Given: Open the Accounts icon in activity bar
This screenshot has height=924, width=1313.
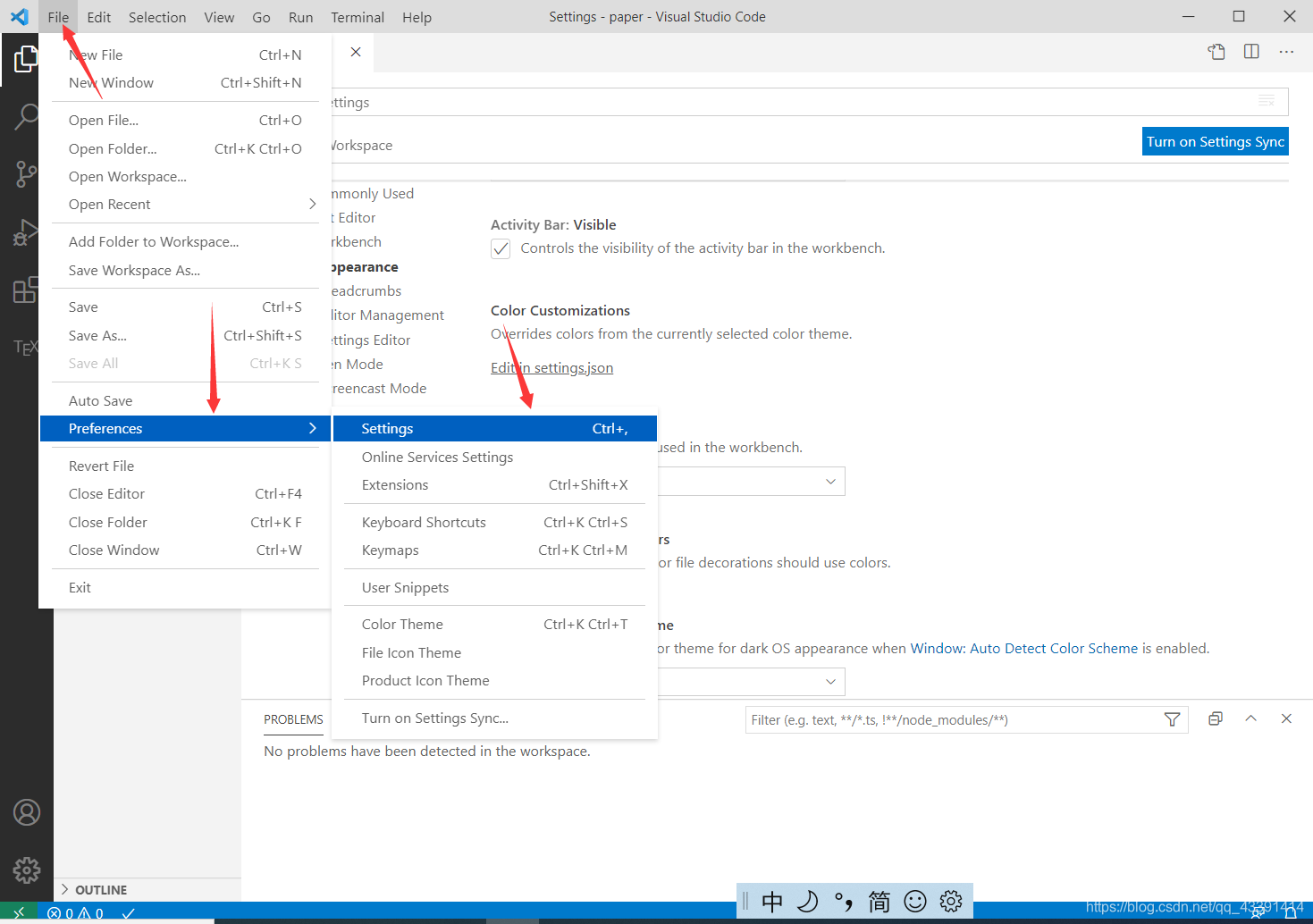Looking at the screenshot, I should (27, 812).
